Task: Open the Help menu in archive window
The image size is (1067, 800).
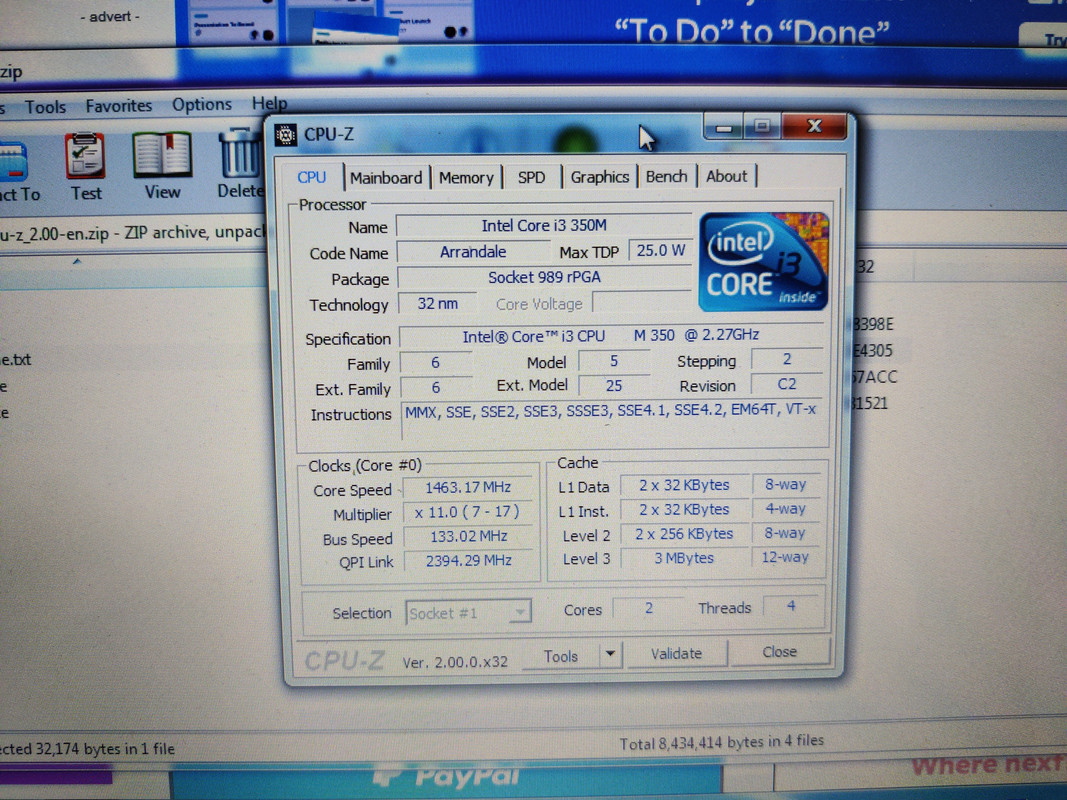Action: click(x=269, y=103)
